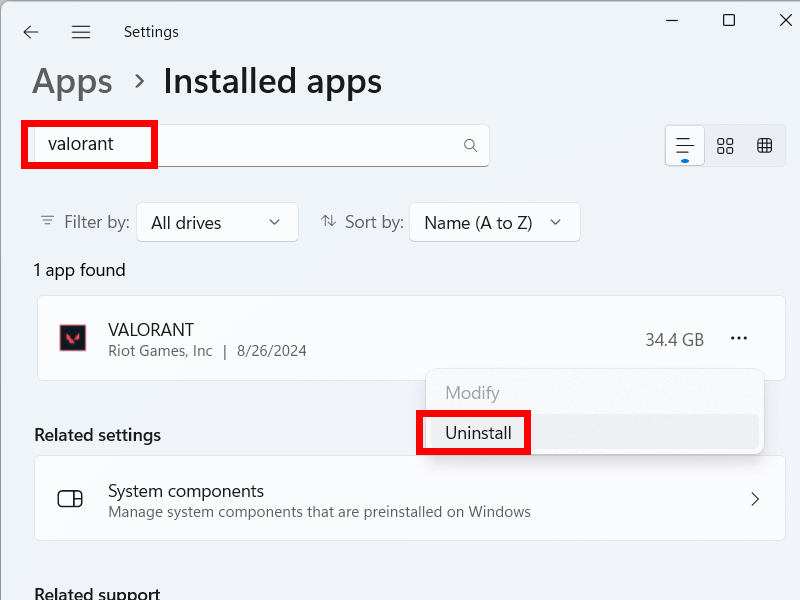The width and height of the screenshot is (800, 600).
Task: Navigate to Apps via the breadcrumb link
Action: pyautogui.click(x=71, y=81)
